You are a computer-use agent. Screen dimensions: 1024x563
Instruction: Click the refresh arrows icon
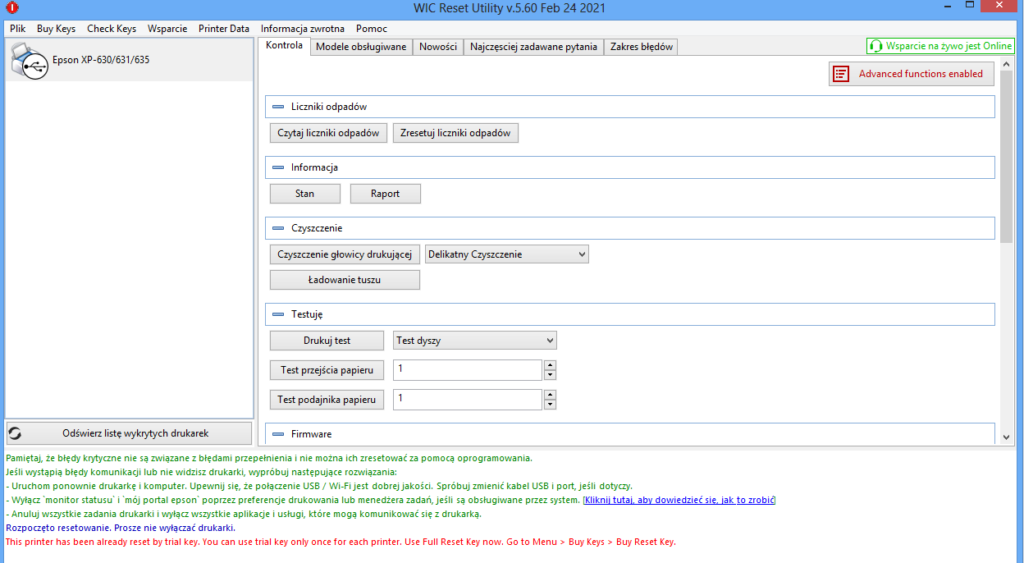(15, 433)
